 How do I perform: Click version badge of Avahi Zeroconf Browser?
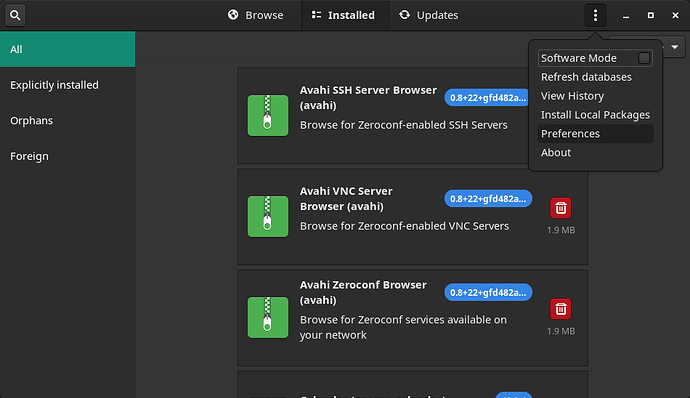tap(488, 292)
